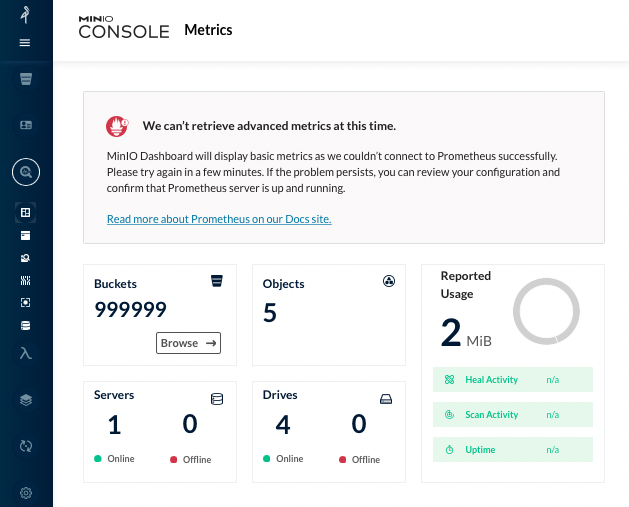This screenshot has width=629, height=507.
Task: Click the circular icon in Objects card
Action: point(389,281)
